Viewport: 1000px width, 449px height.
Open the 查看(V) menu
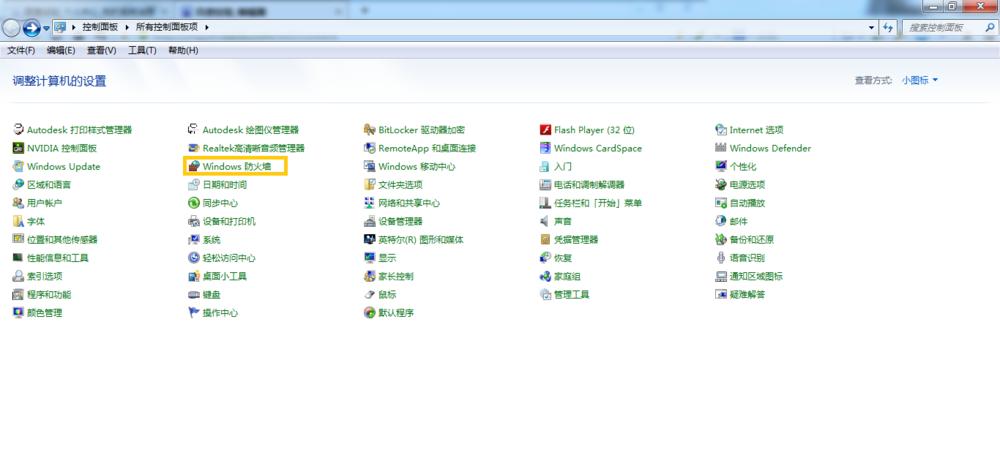[x=101, y=50]
